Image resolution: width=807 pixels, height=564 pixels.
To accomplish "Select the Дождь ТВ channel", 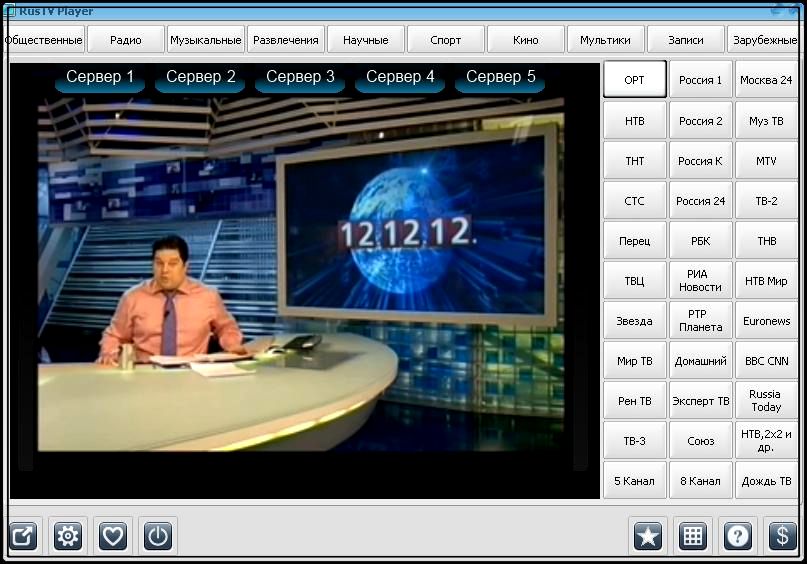I will point(766,481).
